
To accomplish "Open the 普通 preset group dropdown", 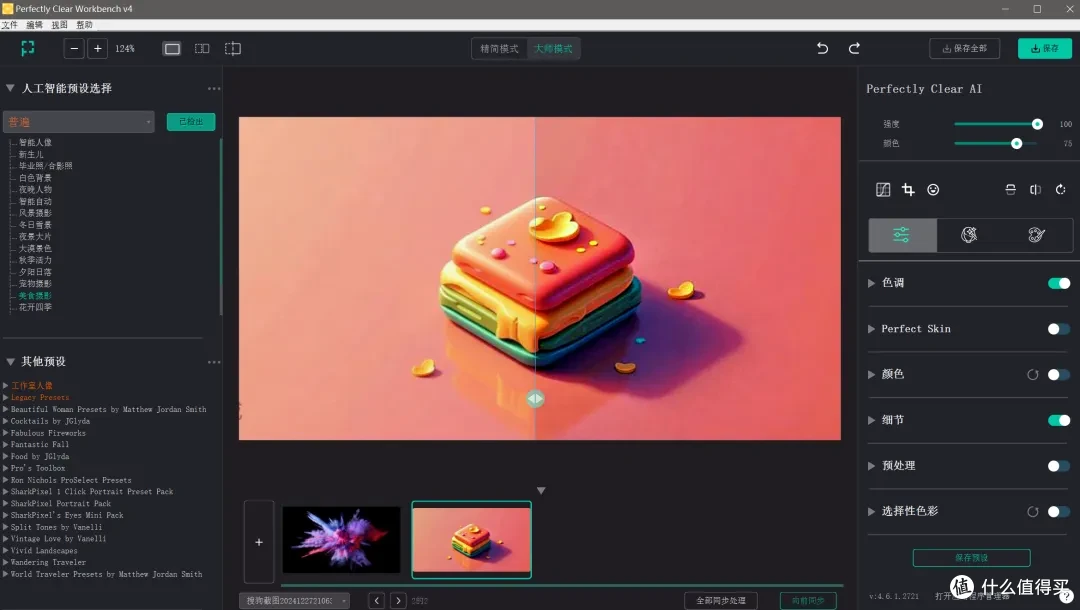I will [79, 122].
